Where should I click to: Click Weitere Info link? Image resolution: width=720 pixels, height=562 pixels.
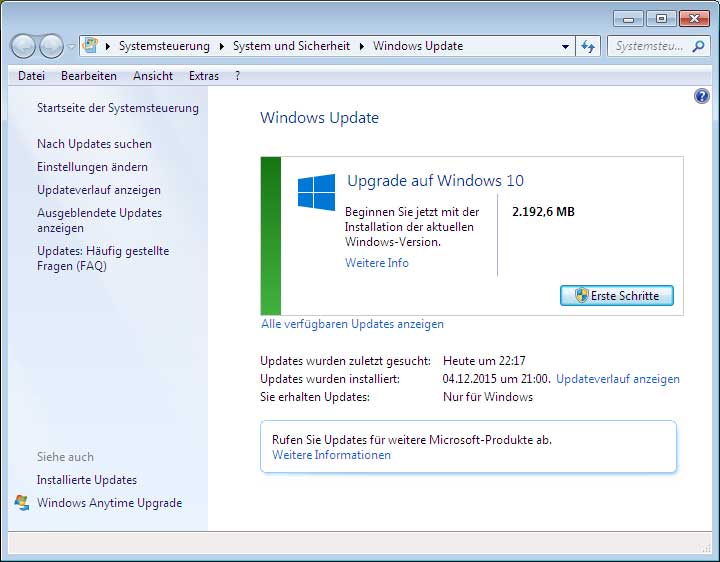point(377,263)
